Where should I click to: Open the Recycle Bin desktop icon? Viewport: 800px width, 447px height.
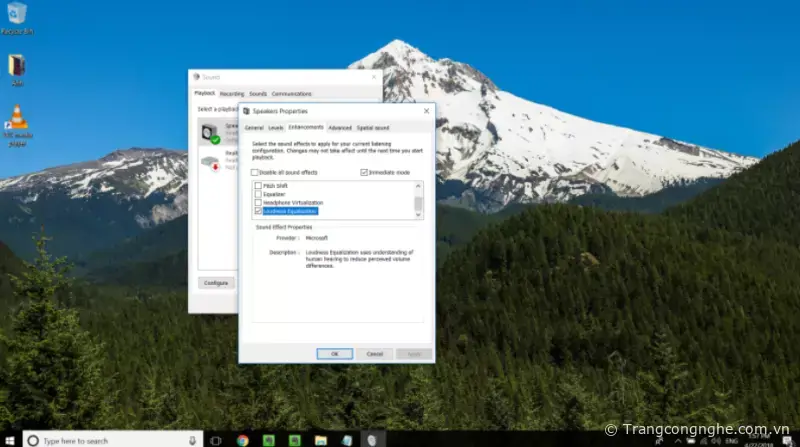tap(16, 14)
